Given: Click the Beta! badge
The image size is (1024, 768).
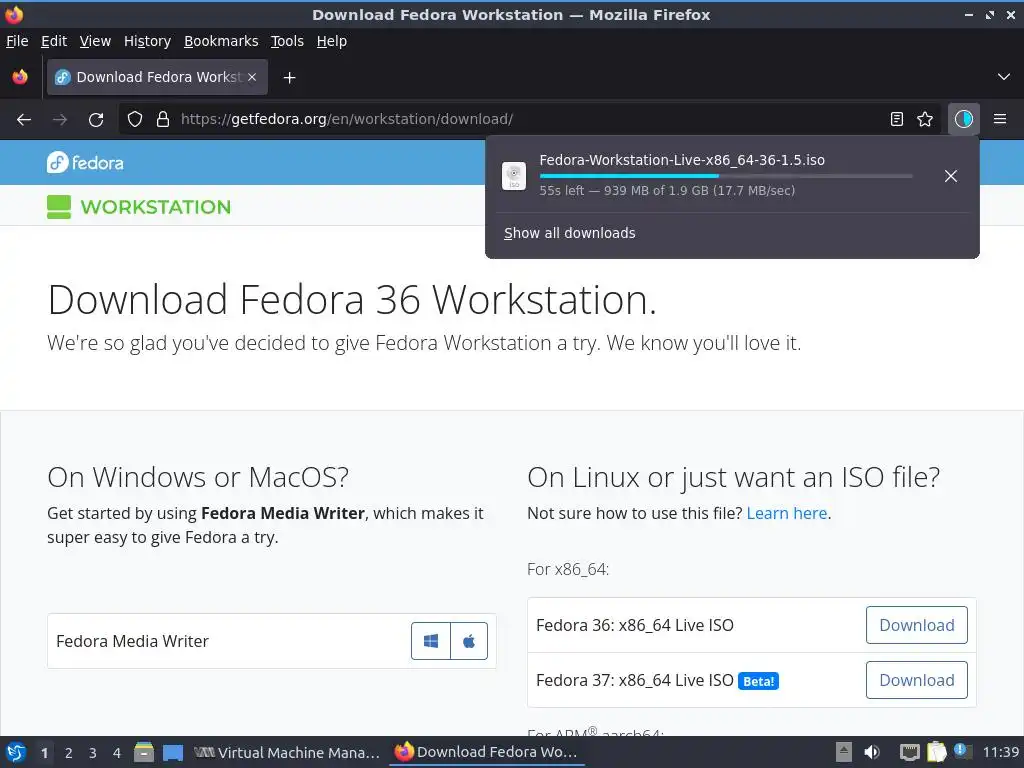Looking at the screenshot, I should 758,681.
